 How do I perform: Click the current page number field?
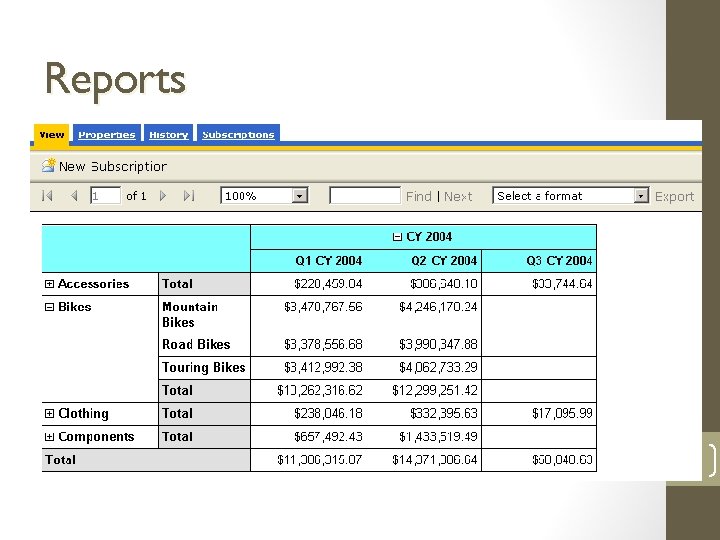pyautogui.click(x=106, y=196)
